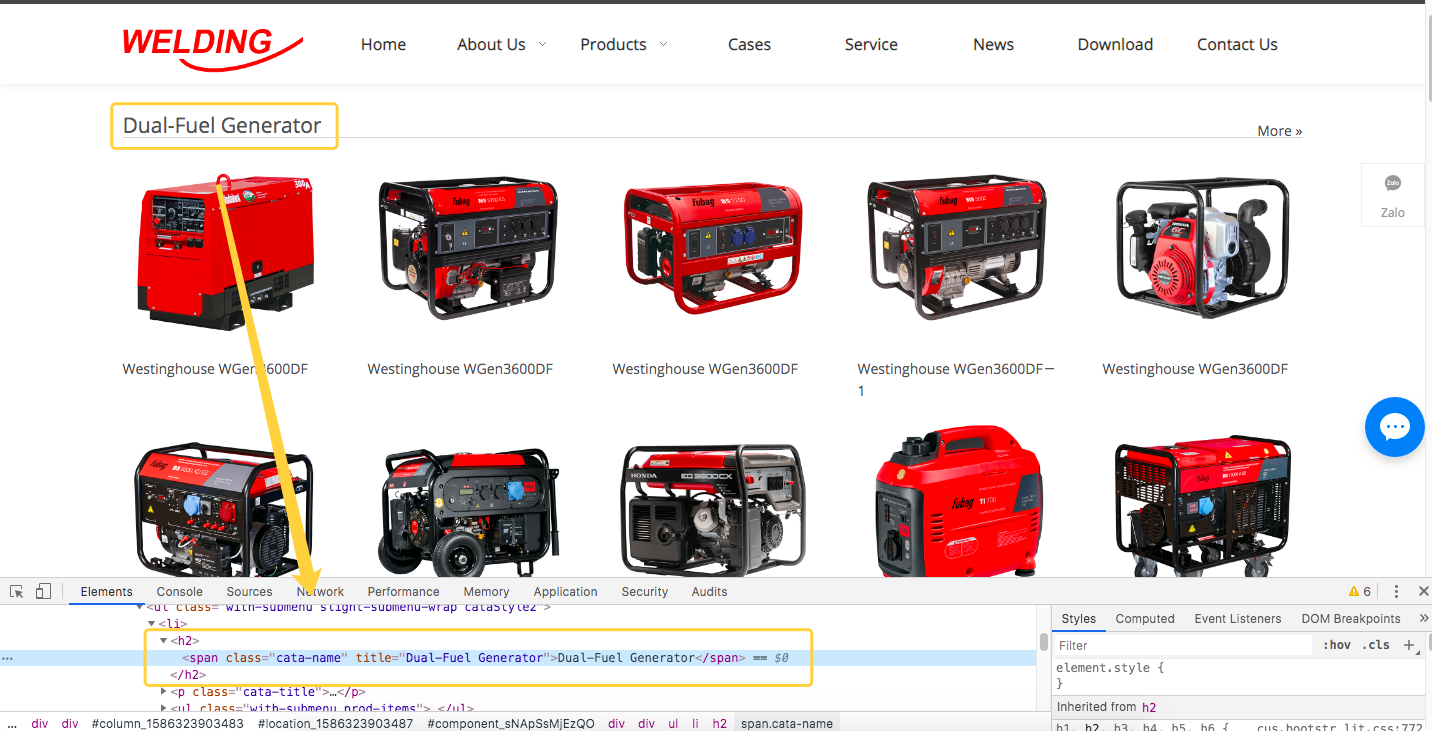Show more Styles pane tabs
The image size is (1432, 731).
pos(1423,619)
